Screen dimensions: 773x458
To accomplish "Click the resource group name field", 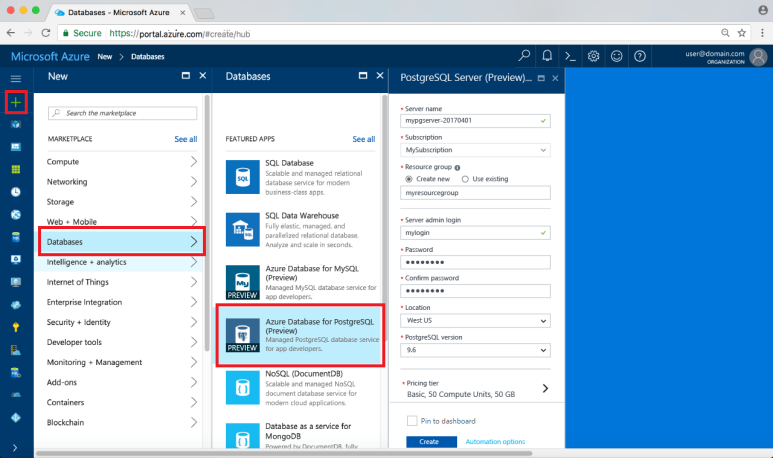I will pyautogui.click(x=475, y=193).
